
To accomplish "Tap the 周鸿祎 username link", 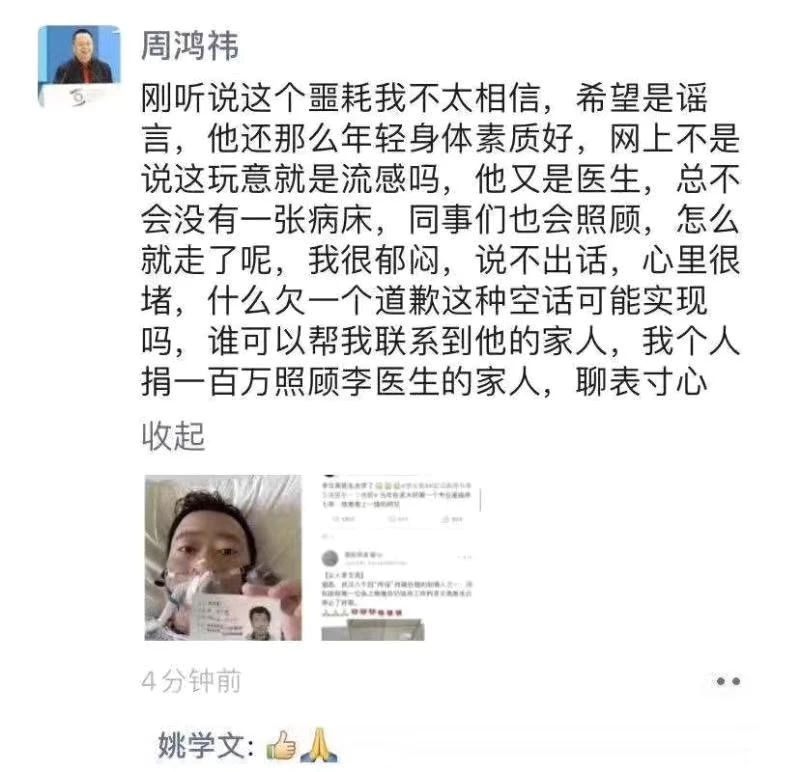I will (190, 46).
